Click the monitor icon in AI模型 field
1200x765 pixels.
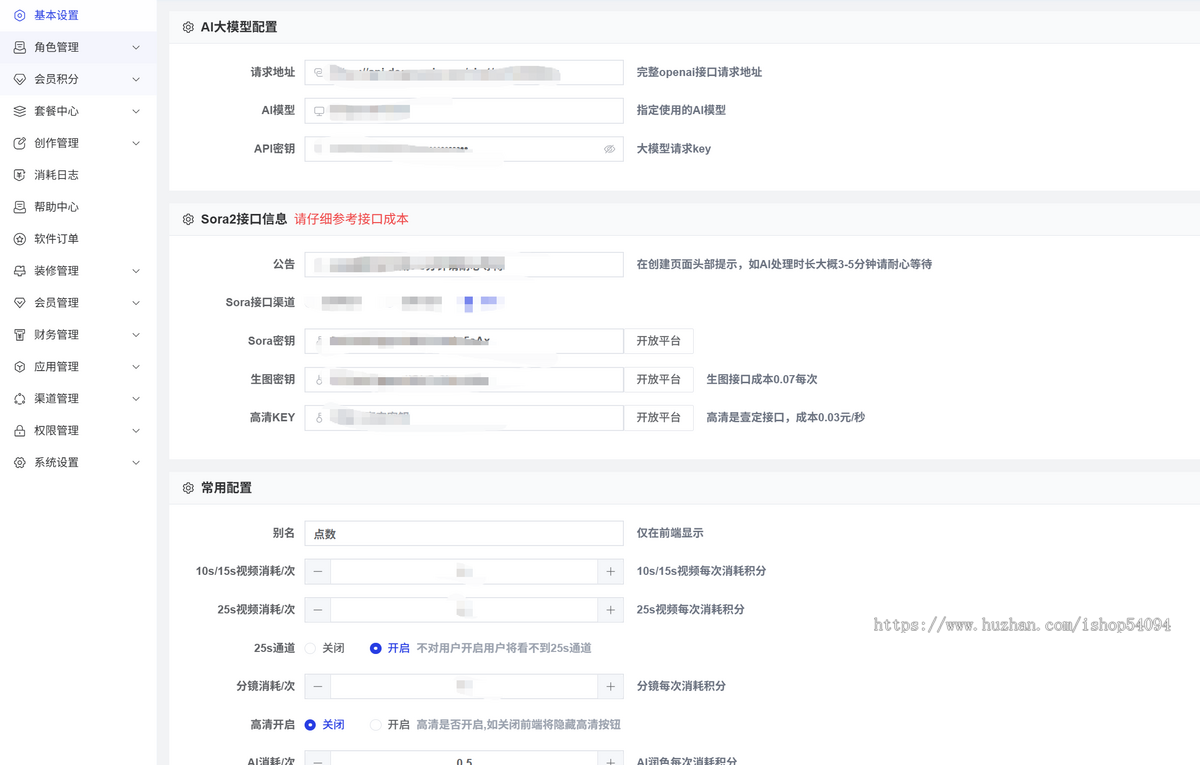[319, 110]
